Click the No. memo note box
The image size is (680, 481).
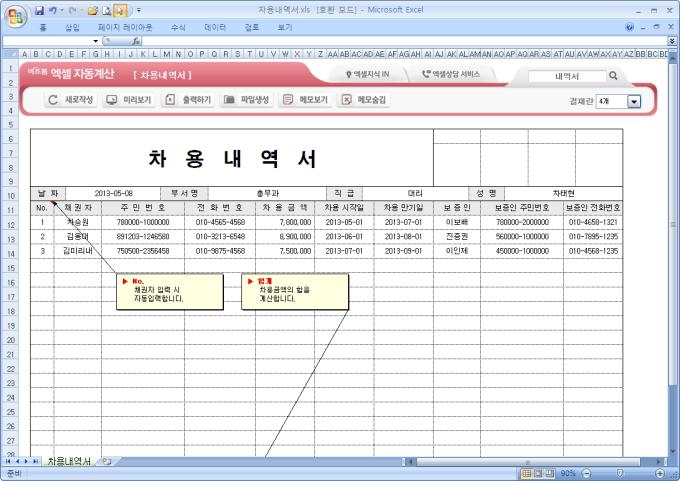(170, 291)
